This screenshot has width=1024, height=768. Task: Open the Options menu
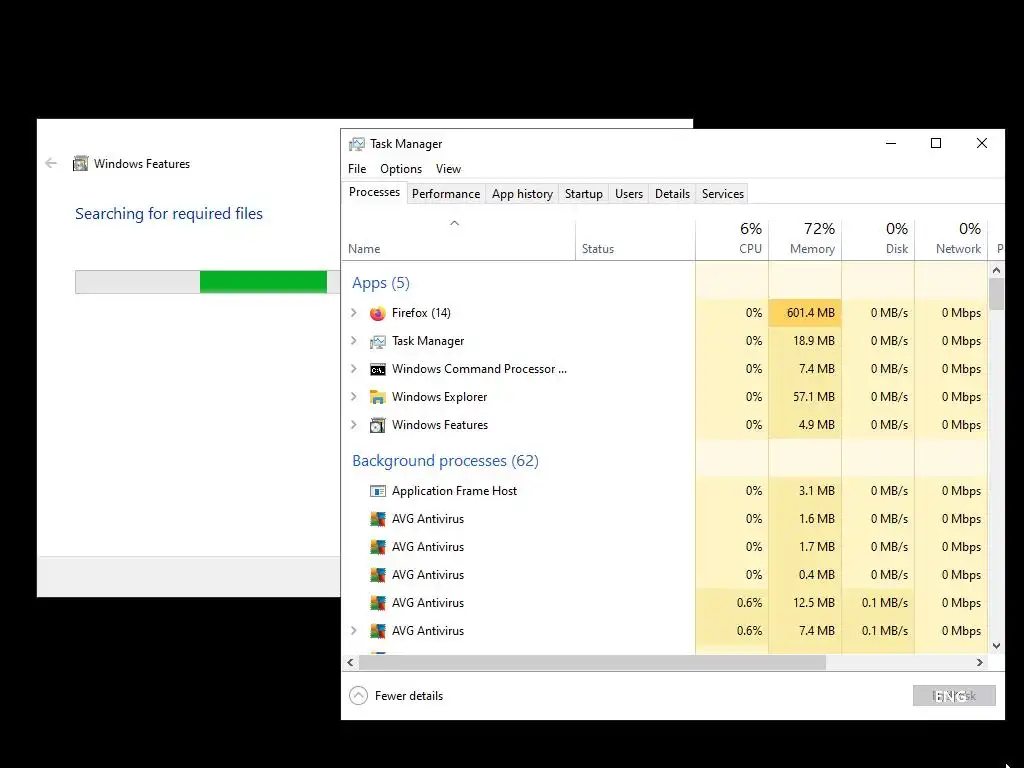pyautogui.click(x=401, y=168)
